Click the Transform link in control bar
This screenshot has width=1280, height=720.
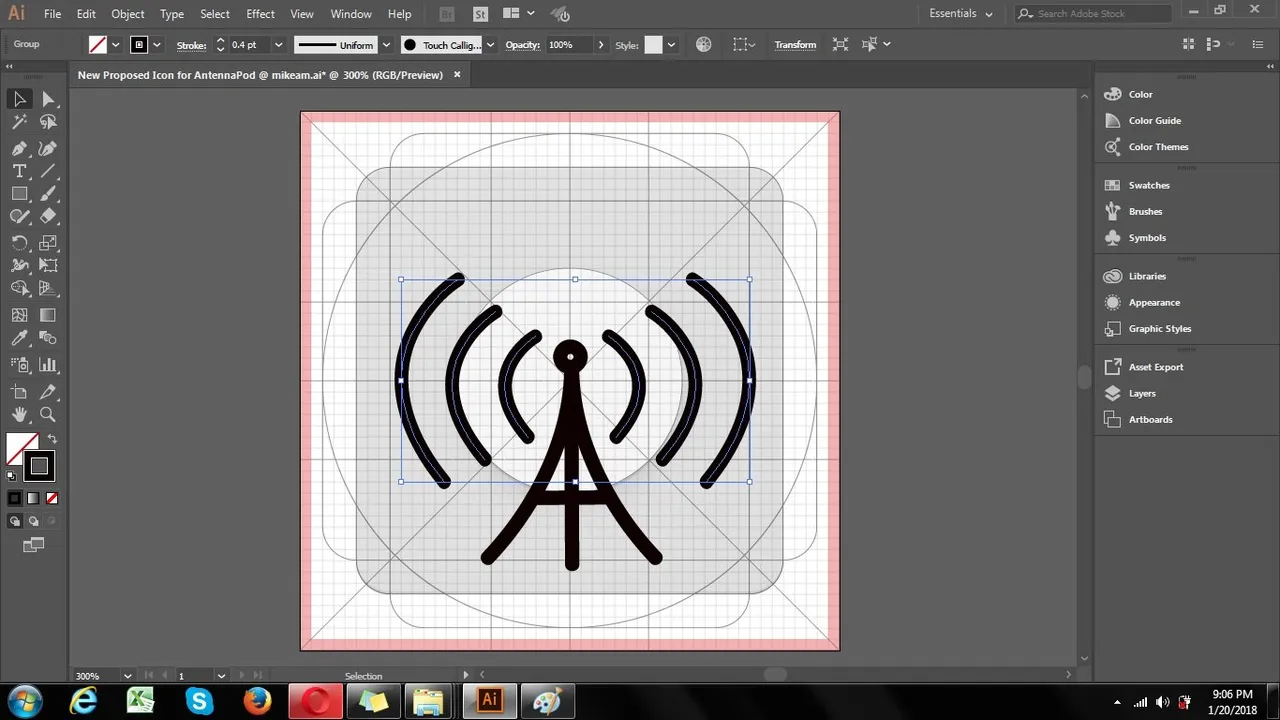click(x=795, y=45)
